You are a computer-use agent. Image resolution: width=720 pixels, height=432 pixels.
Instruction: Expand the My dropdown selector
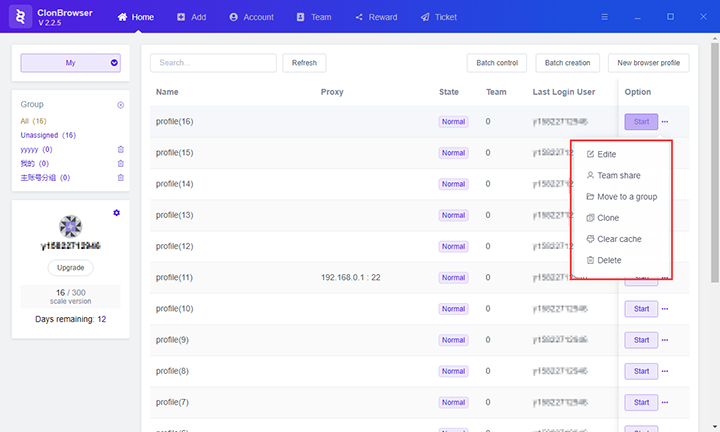pos(70,63)
